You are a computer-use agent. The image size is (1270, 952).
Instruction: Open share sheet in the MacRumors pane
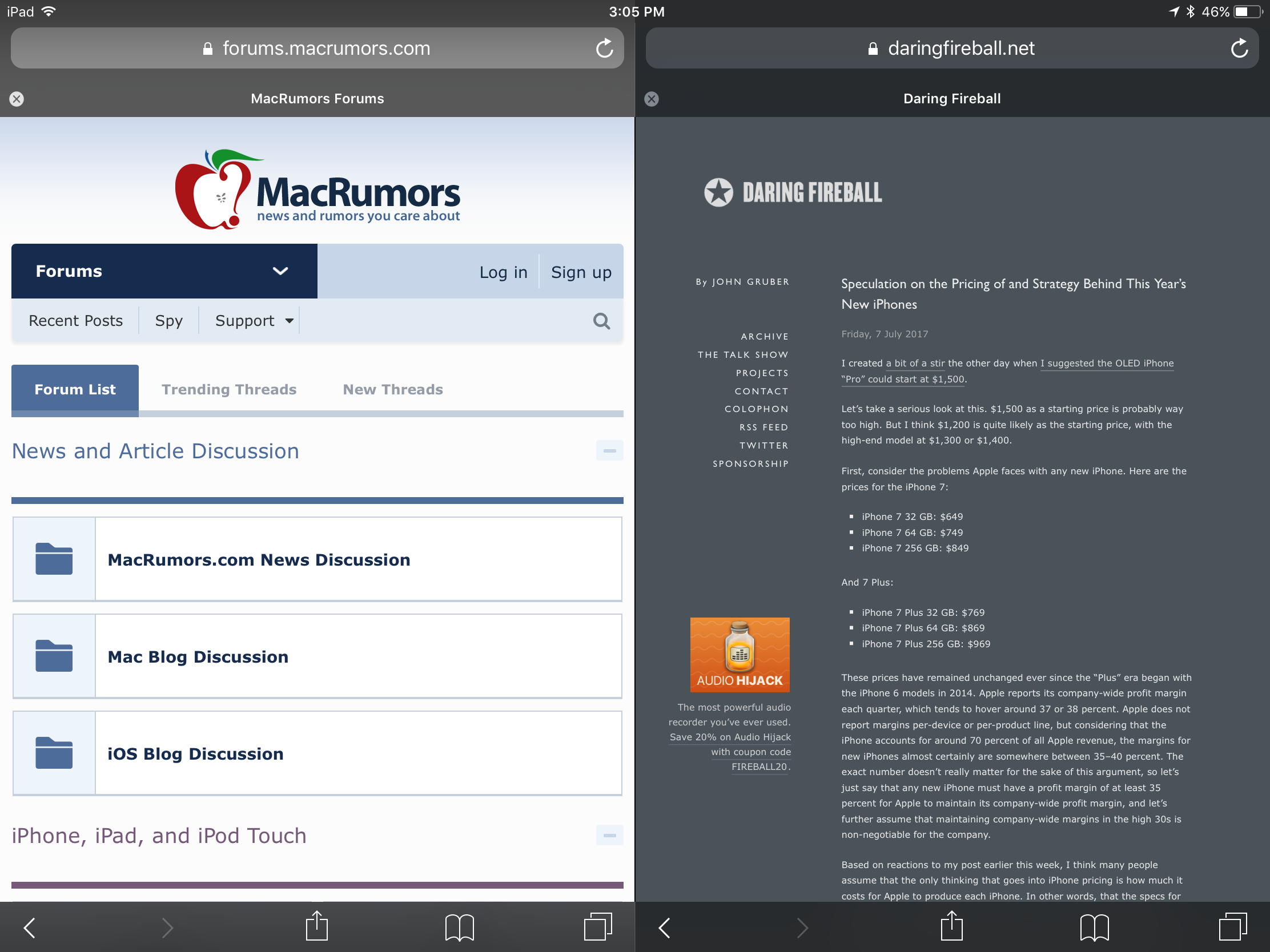316,925
